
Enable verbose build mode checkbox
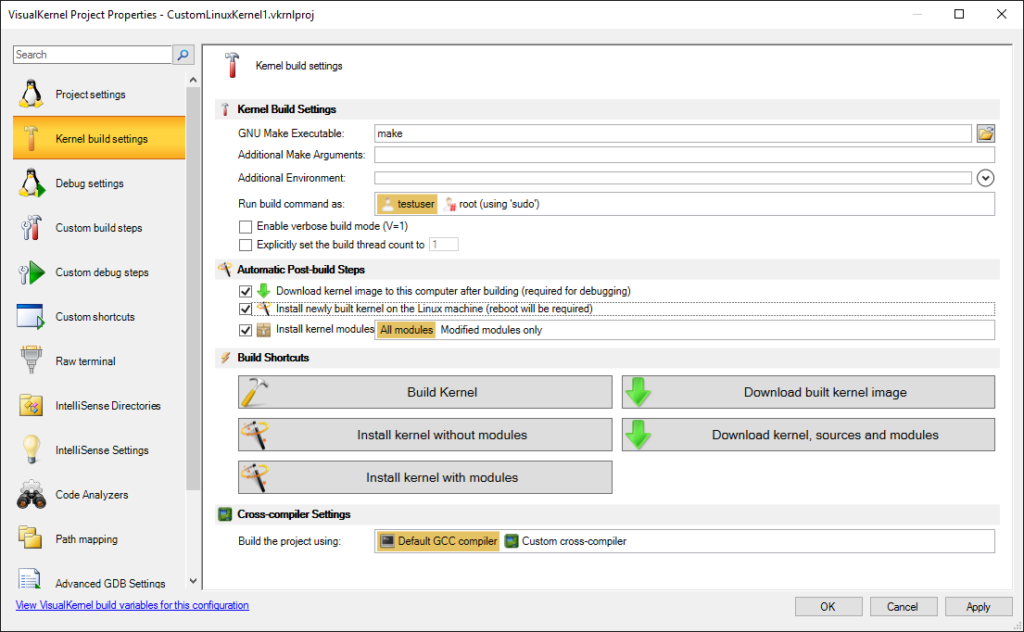[x=246, y=227]
